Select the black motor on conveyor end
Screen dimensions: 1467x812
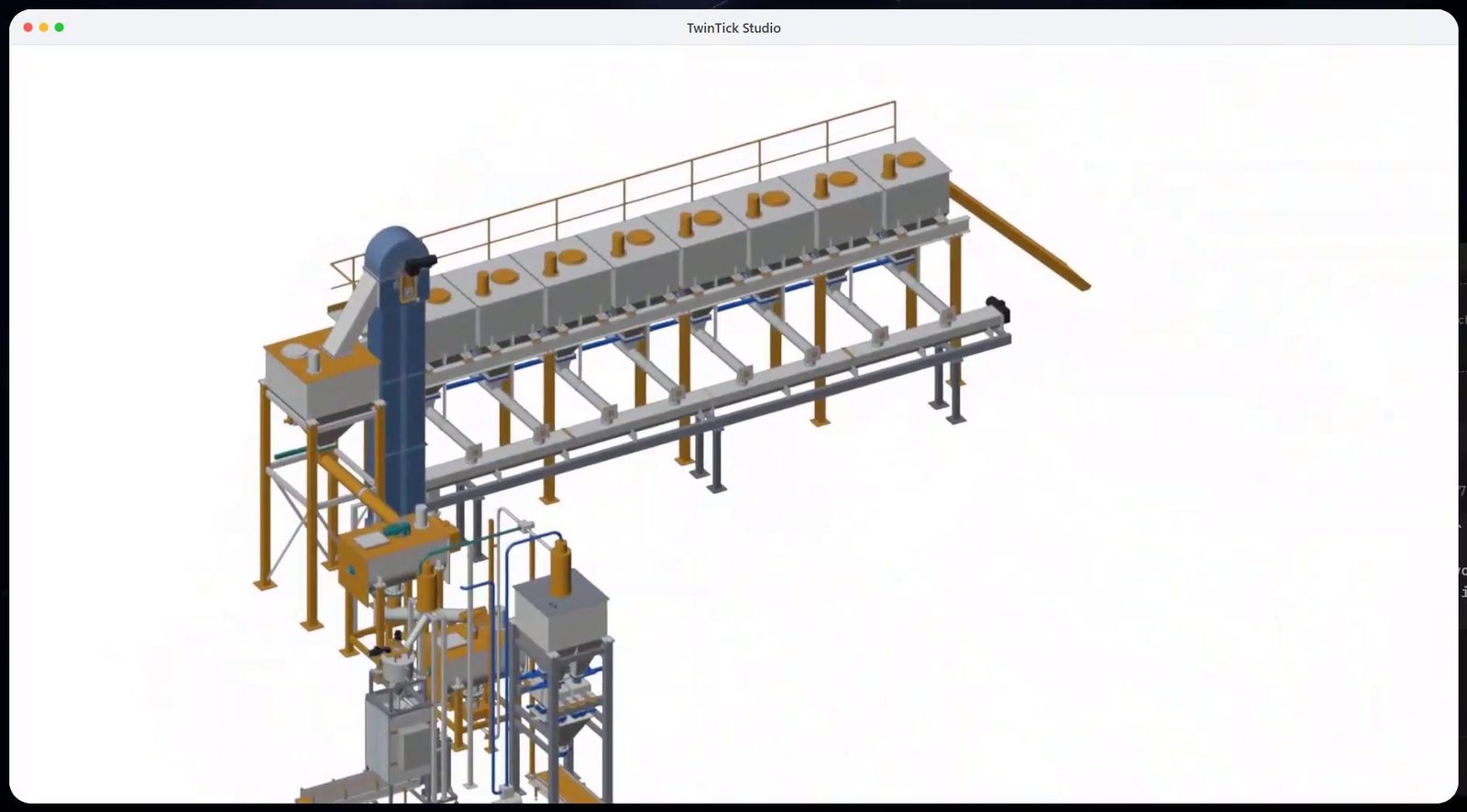coord(997,308)
